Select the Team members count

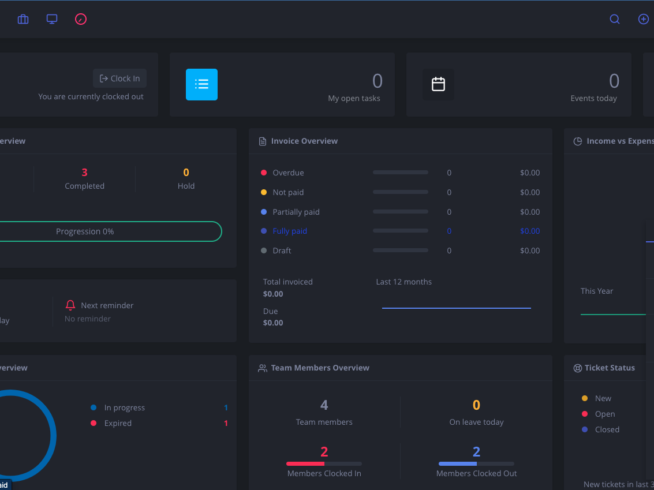324,405
